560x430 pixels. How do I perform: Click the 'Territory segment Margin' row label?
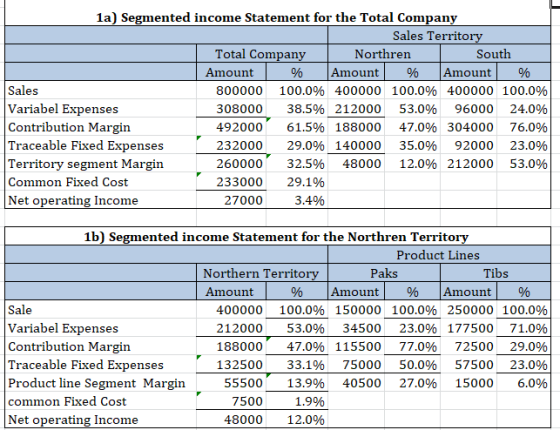[100, 164]
